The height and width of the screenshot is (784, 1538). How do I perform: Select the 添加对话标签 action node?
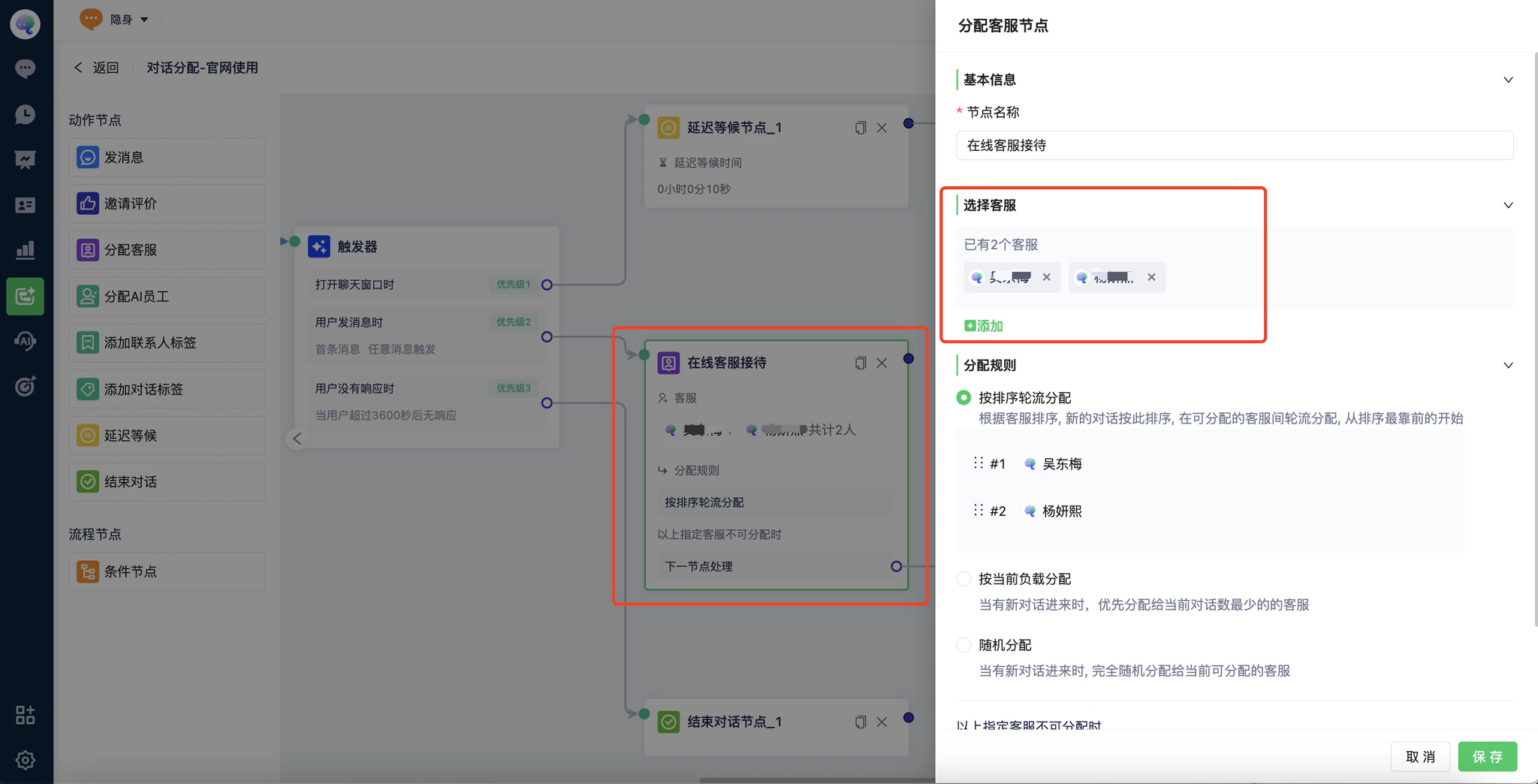pos(167,389)
